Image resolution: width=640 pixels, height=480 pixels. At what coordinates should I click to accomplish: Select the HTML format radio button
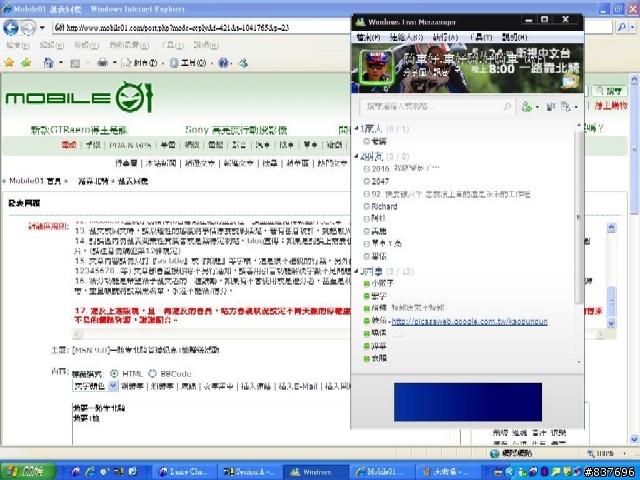[x=114, y=373]
